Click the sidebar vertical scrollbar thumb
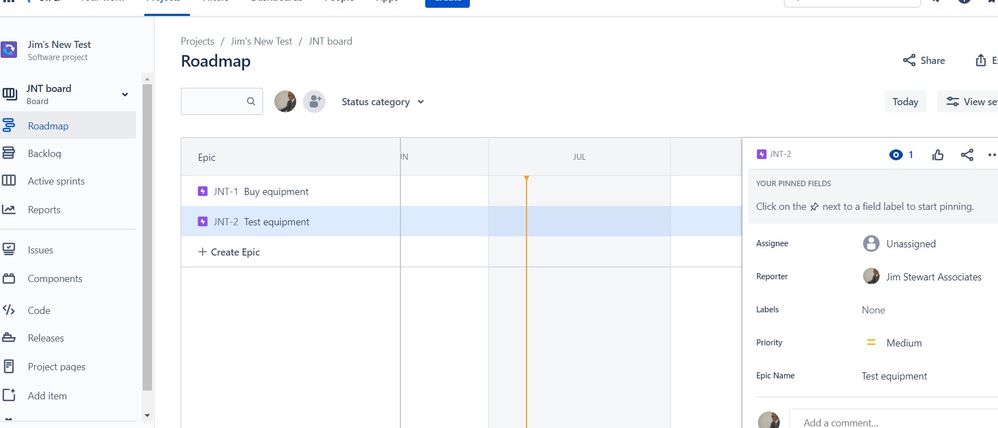 [147, 237]
